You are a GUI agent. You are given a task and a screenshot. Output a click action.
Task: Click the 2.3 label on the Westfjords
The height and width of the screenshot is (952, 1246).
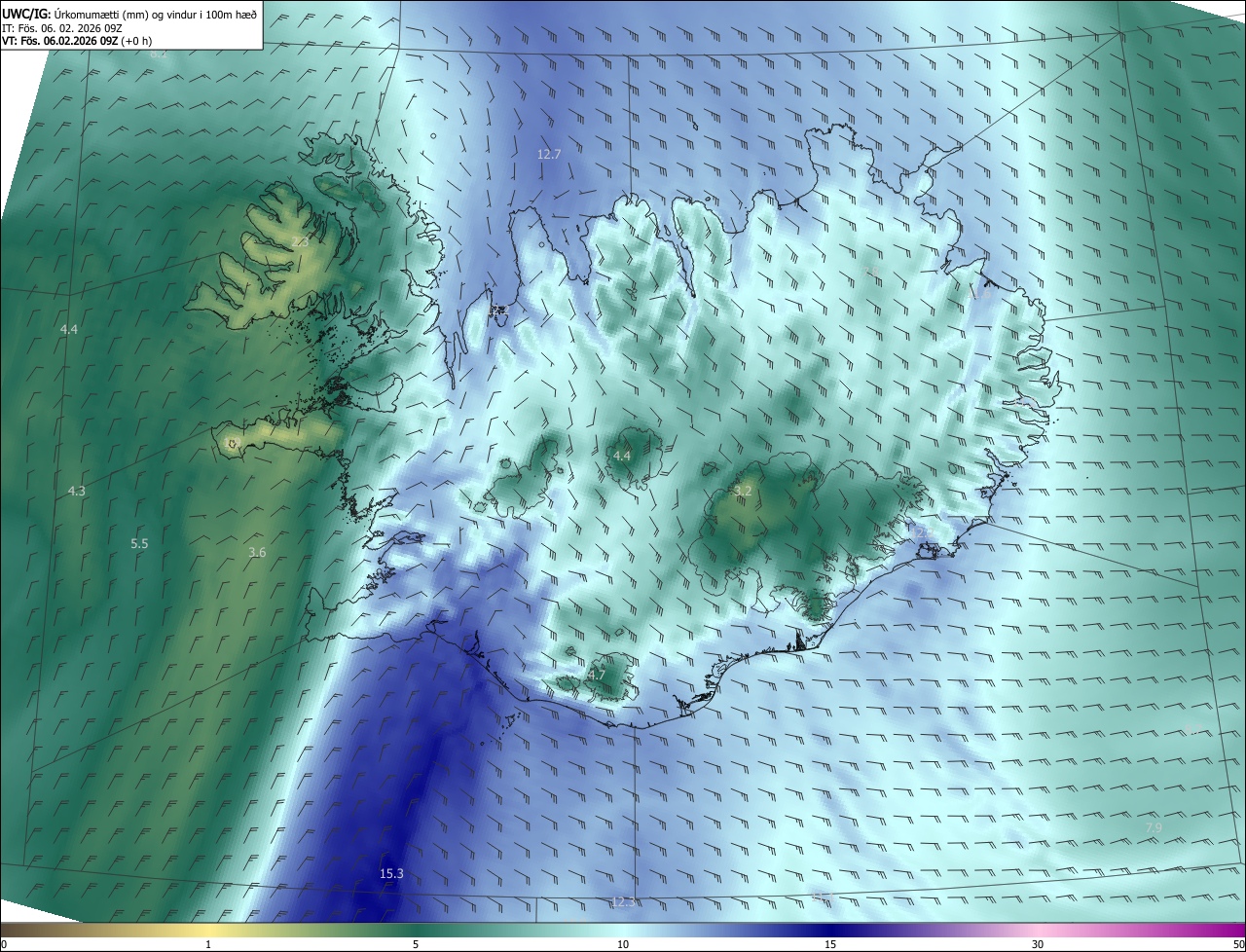click(x=300, y=241)
